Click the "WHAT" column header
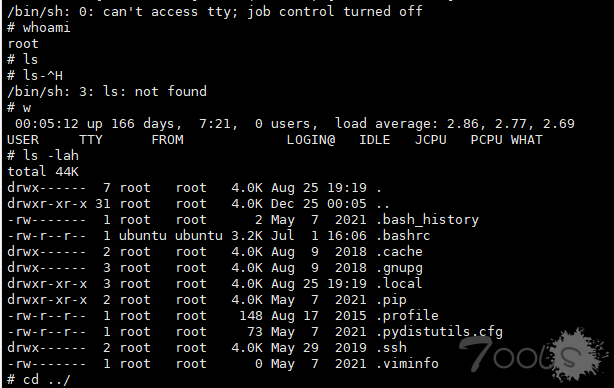 pos(527,140)
